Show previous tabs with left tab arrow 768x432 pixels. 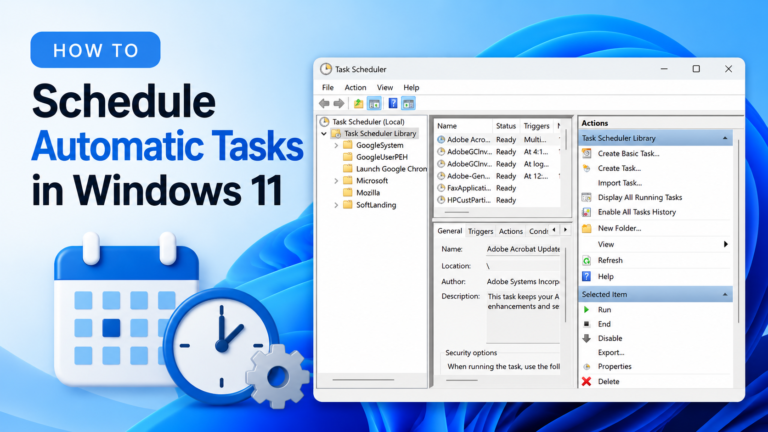click(x=554, y=230)
